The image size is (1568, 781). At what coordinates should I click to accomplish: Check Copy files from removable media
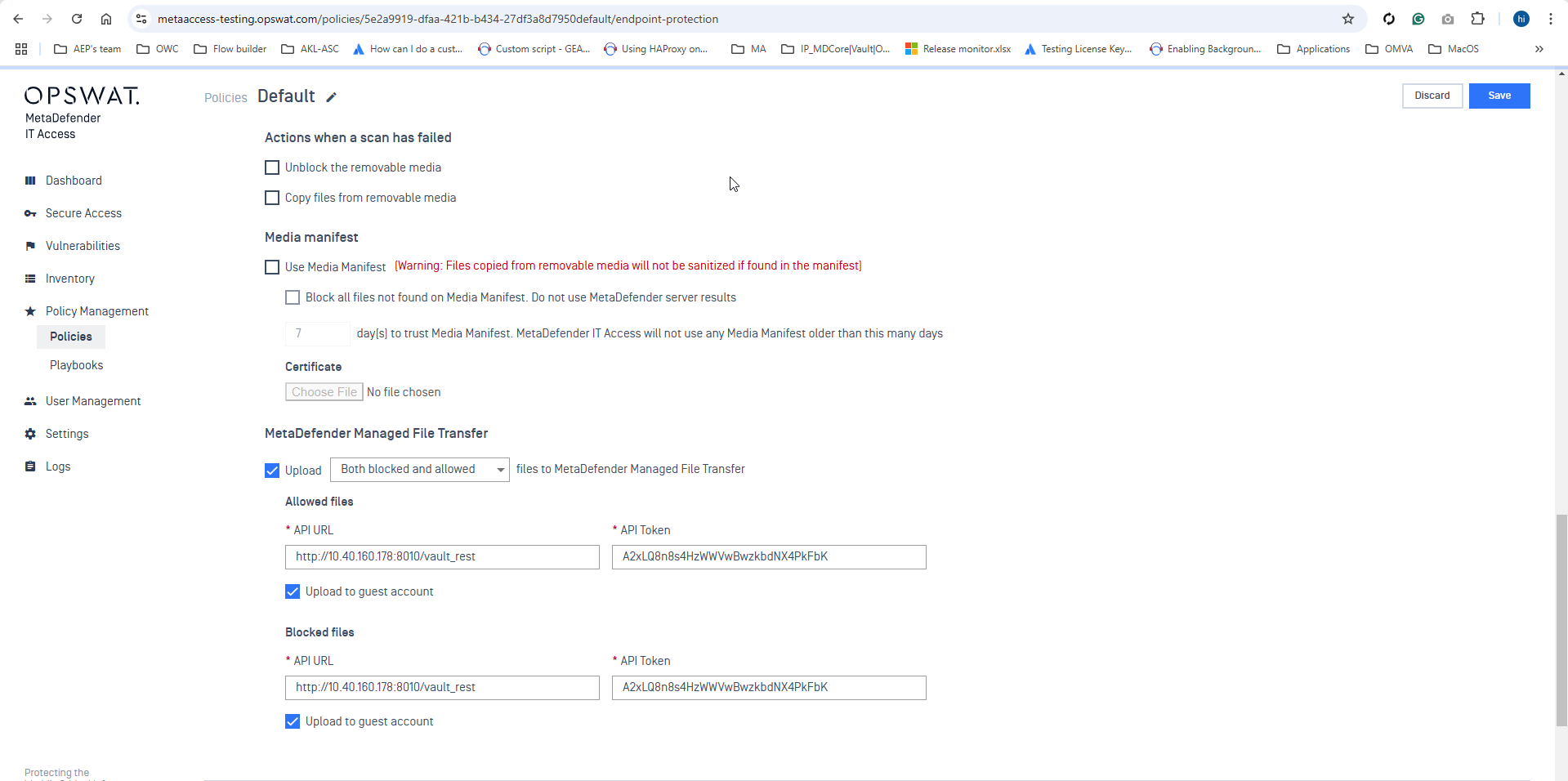point(272,198)
